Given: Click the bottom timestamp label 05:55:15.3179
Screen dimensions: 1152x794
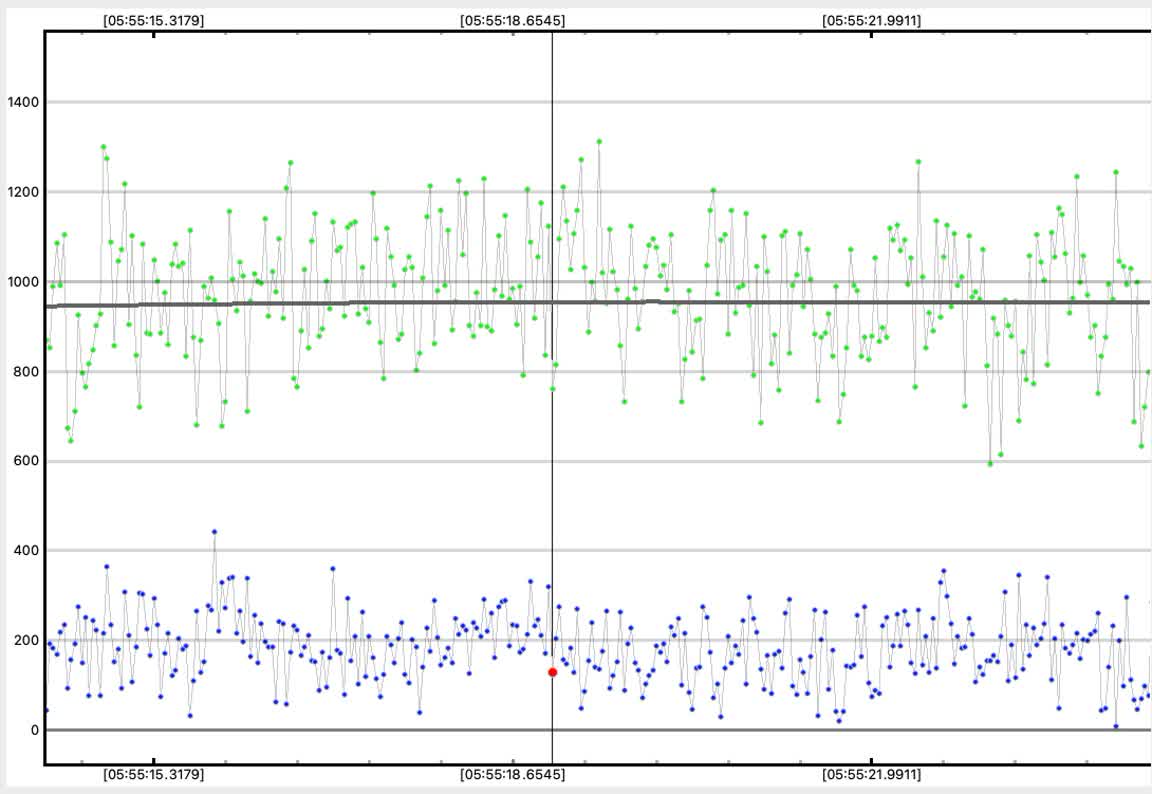Looking at the screenshot, I should (x=154, y=775).
